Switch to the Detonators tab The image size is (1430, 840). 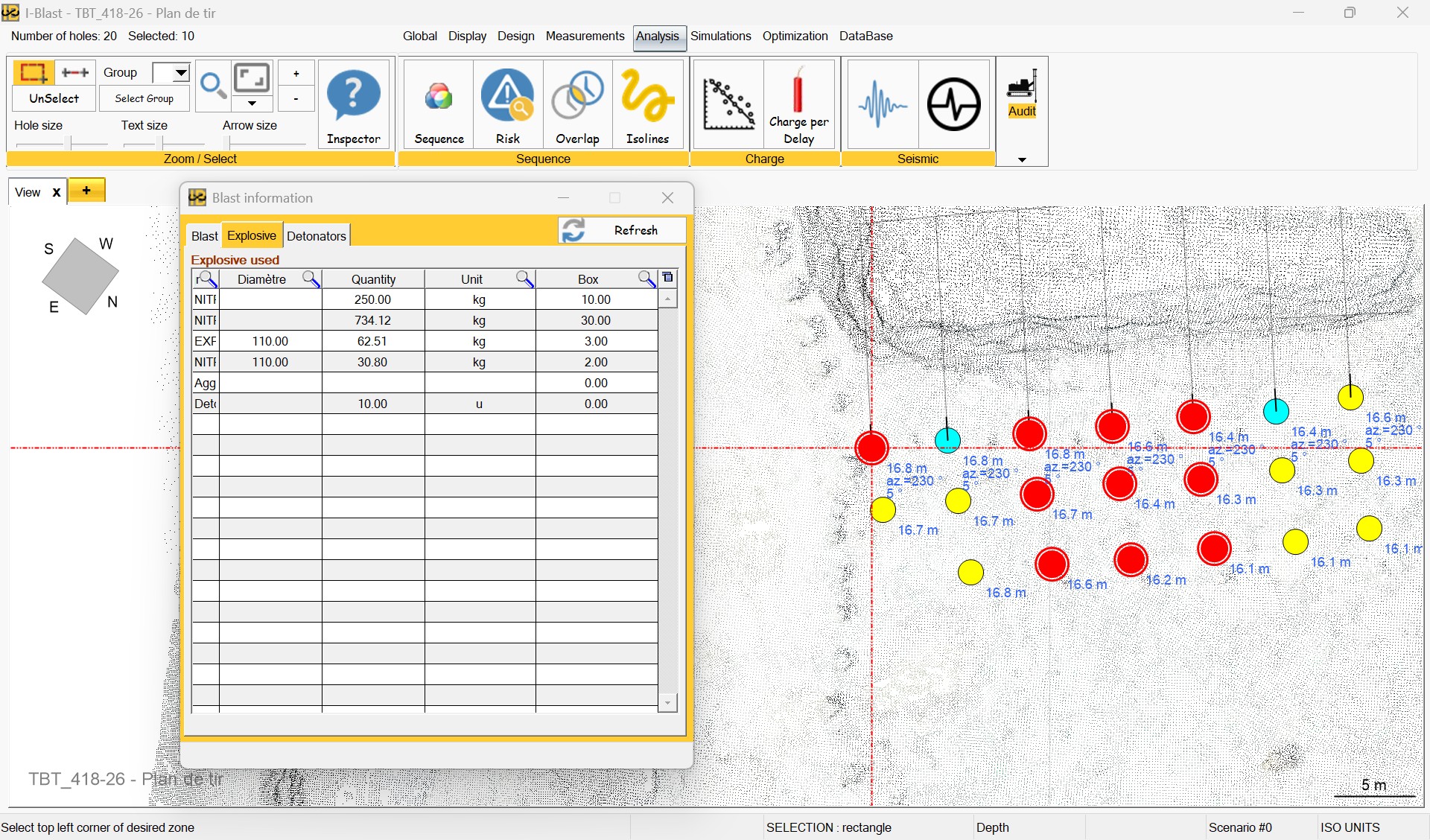pyautogui.click(x=317, y=236)
